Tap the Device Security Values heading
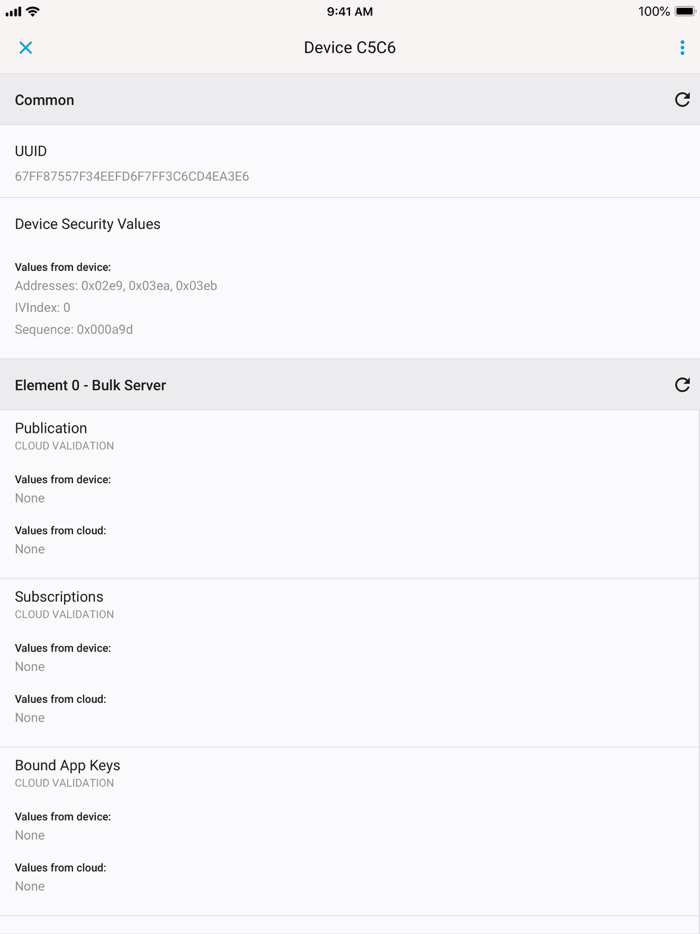 (x=88, y=224)
